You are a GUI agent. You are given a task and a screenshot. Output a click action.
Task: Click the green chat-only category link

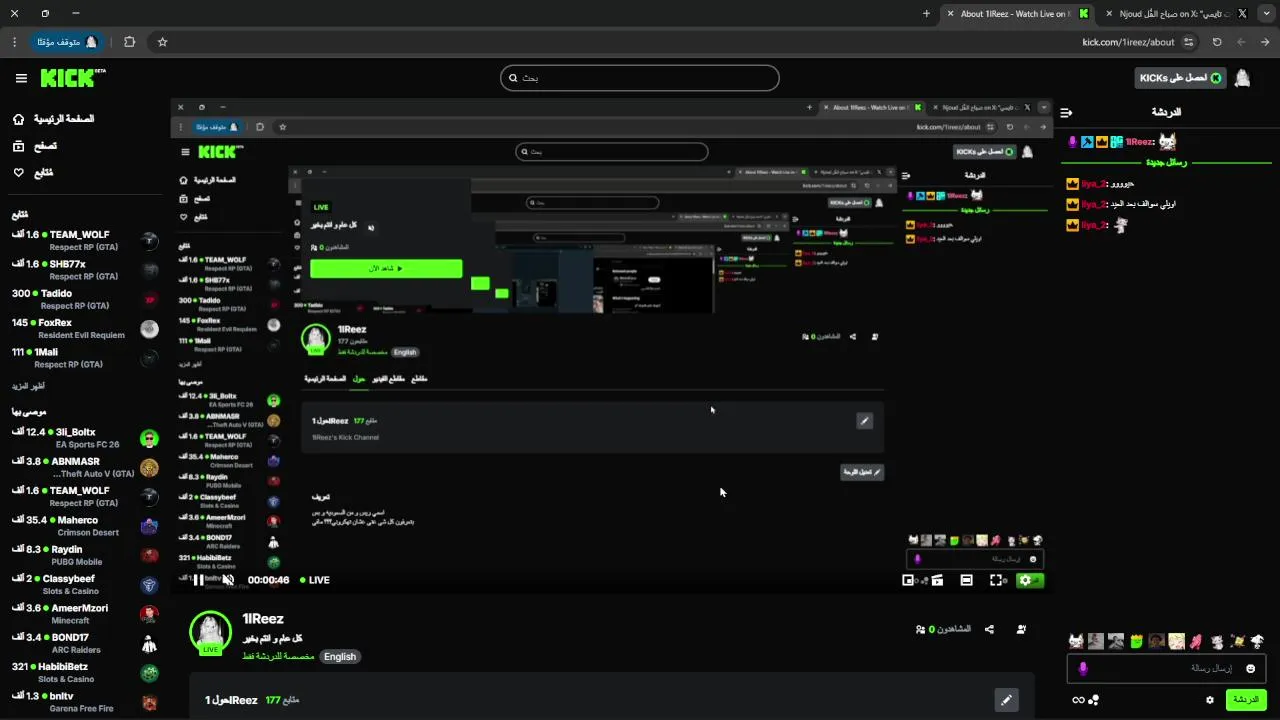click(x=278, y=657)
